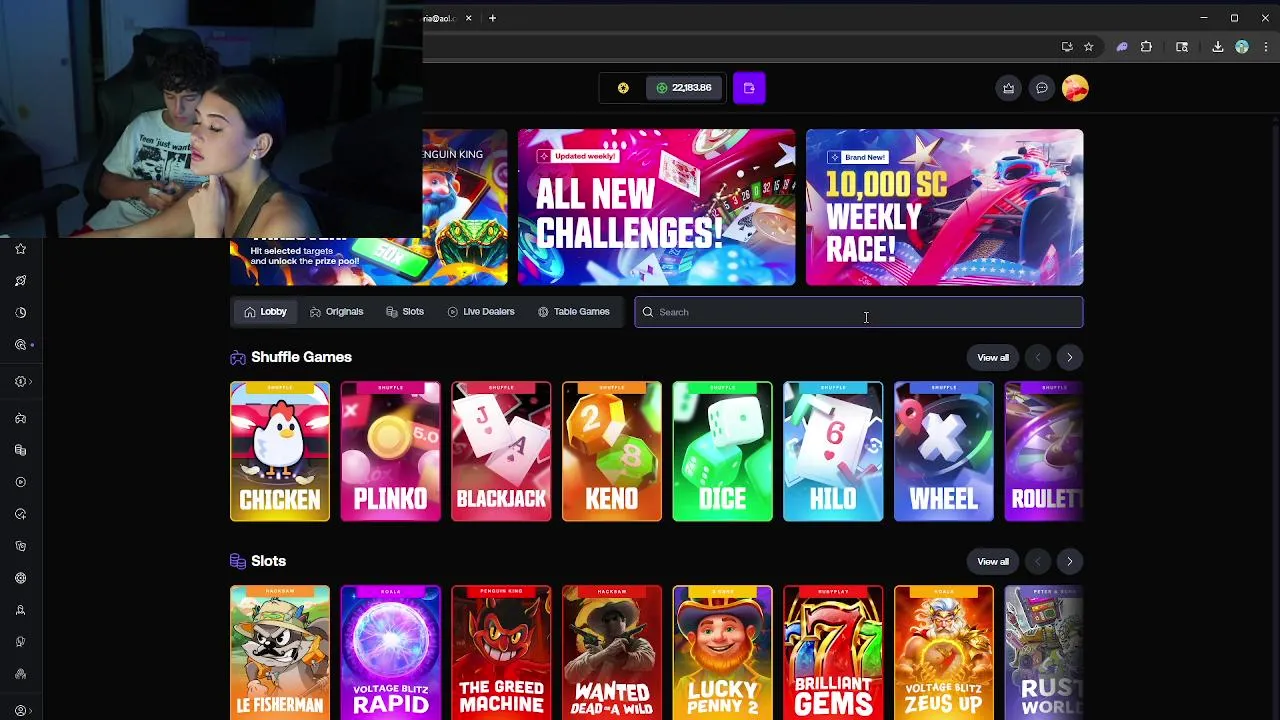Viewport: 1280px width, 720px height.
Task: Close the current browser tab
Action: click(468, 18)
